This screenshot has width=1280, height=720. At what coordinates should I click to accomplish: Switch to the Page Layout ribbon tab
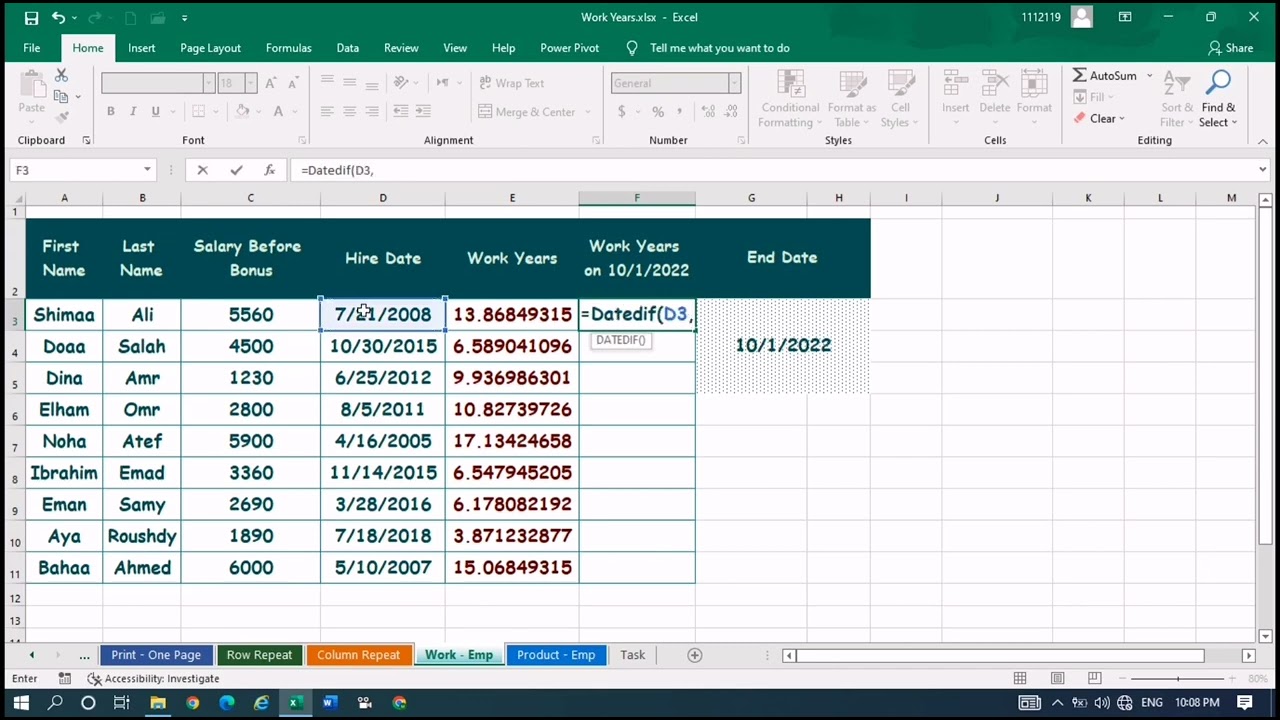(210, 48)
